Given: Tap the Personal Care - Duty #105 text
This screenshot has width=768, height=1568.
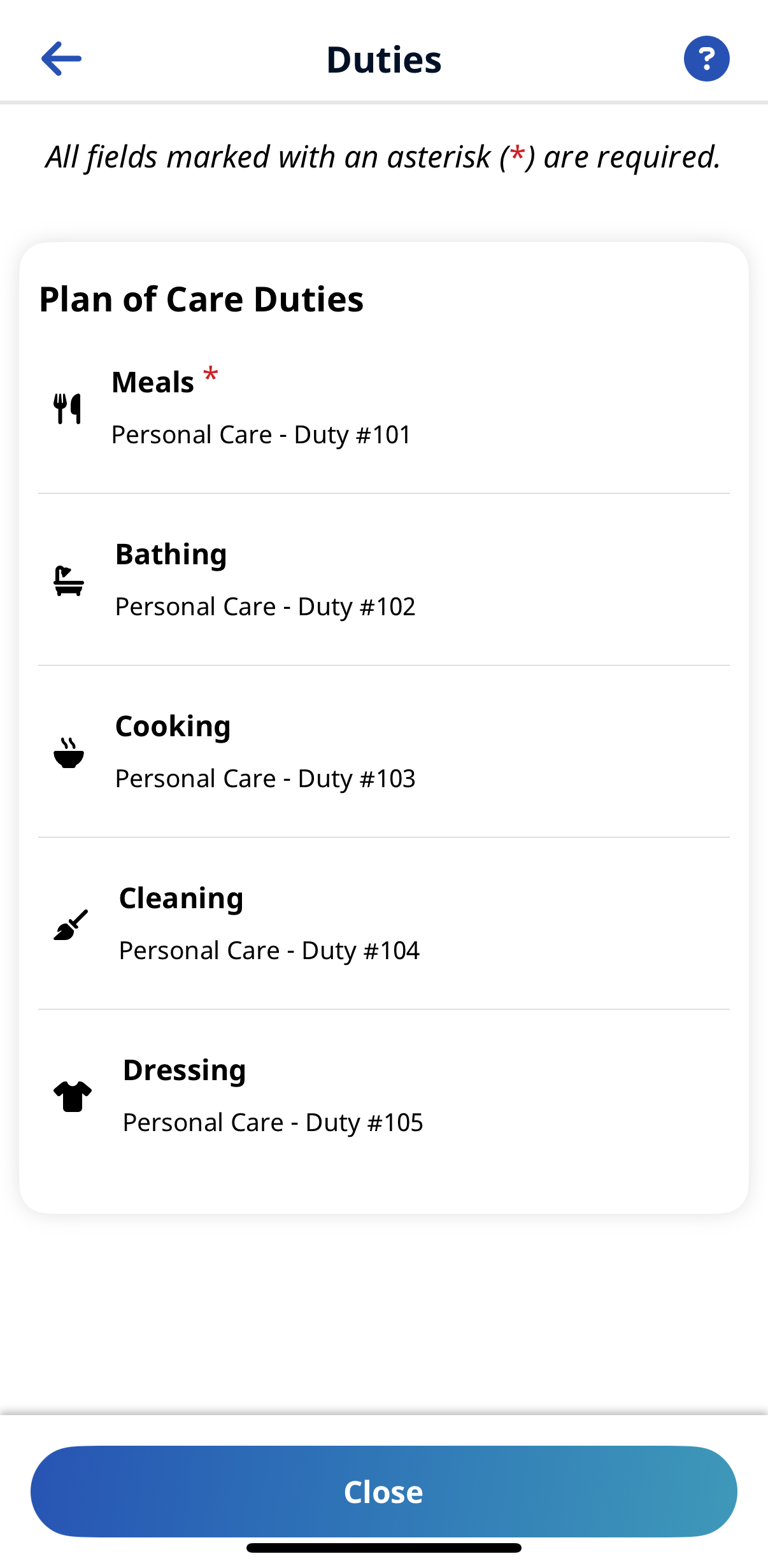Looking at the screenshot, I should tap(273, 1123).
